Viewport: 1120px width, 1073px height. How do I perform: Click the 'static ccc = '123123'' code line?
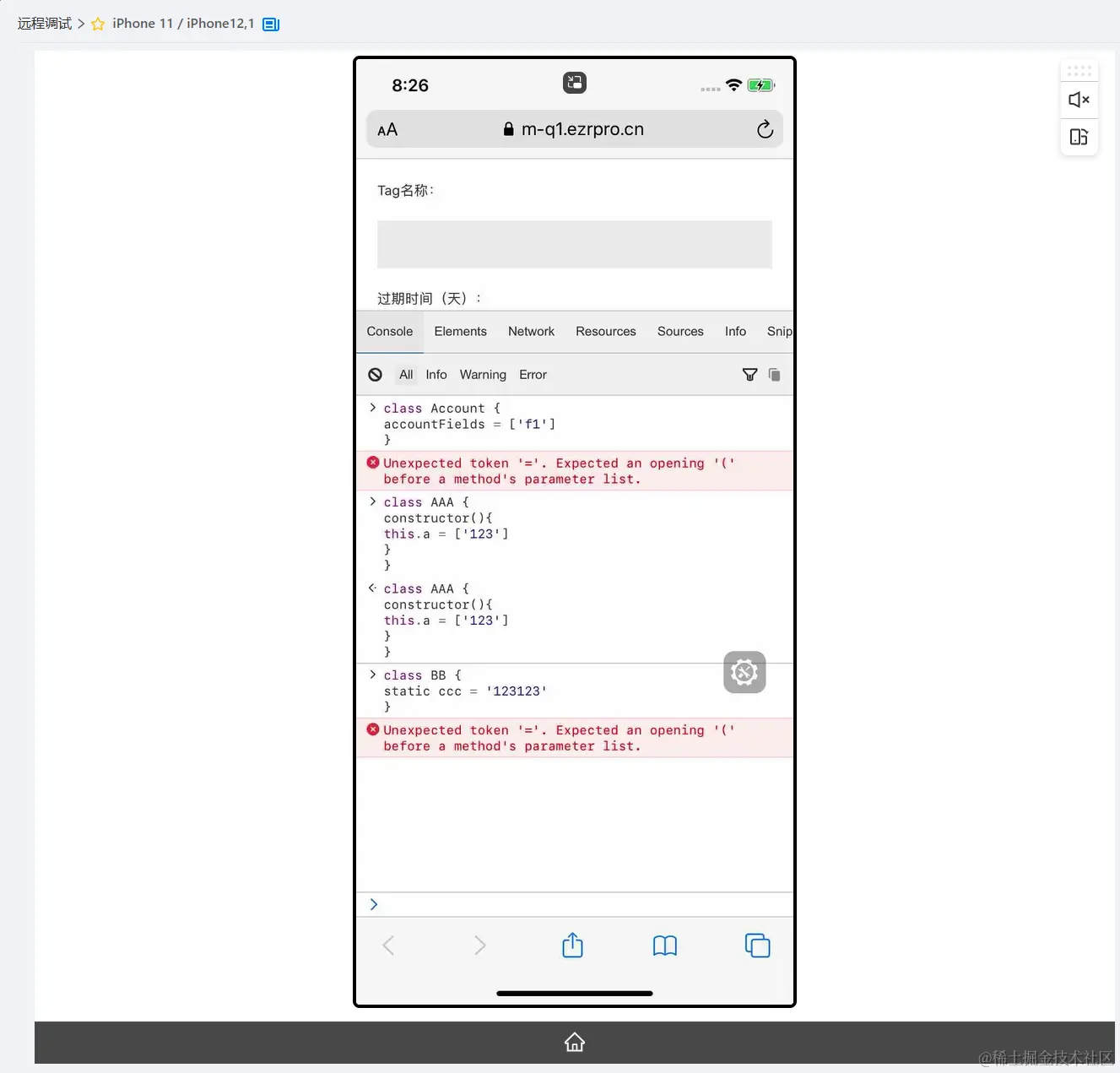[x=465, y=691]
